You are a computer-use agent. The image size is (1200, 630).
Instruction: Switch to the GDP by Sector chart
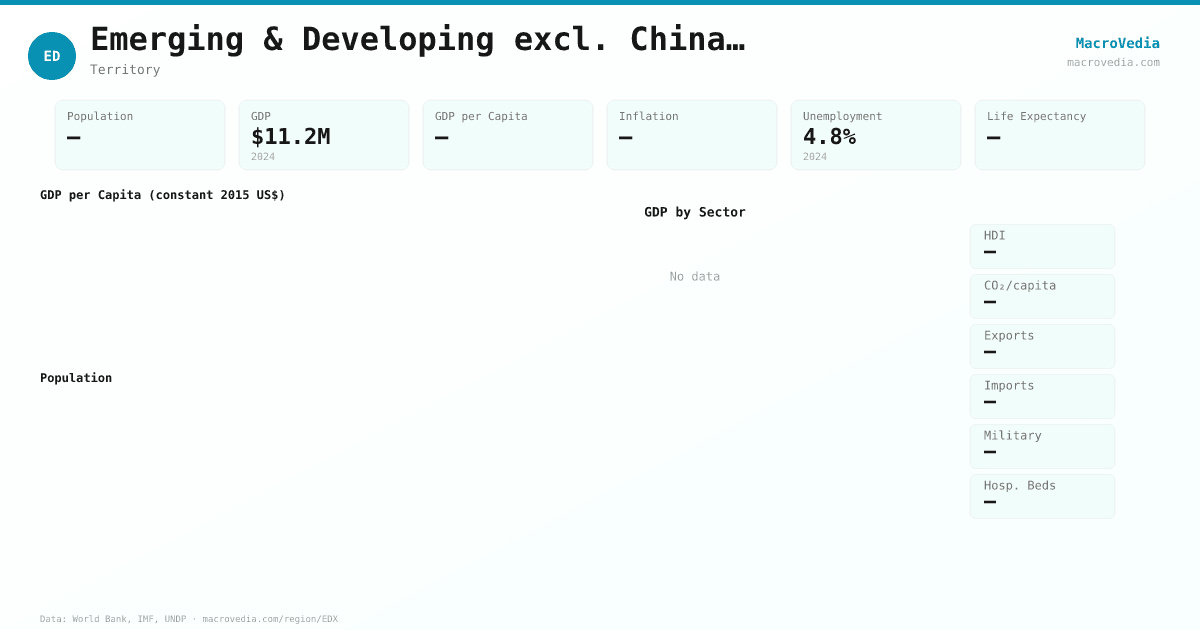pos(694,212)
